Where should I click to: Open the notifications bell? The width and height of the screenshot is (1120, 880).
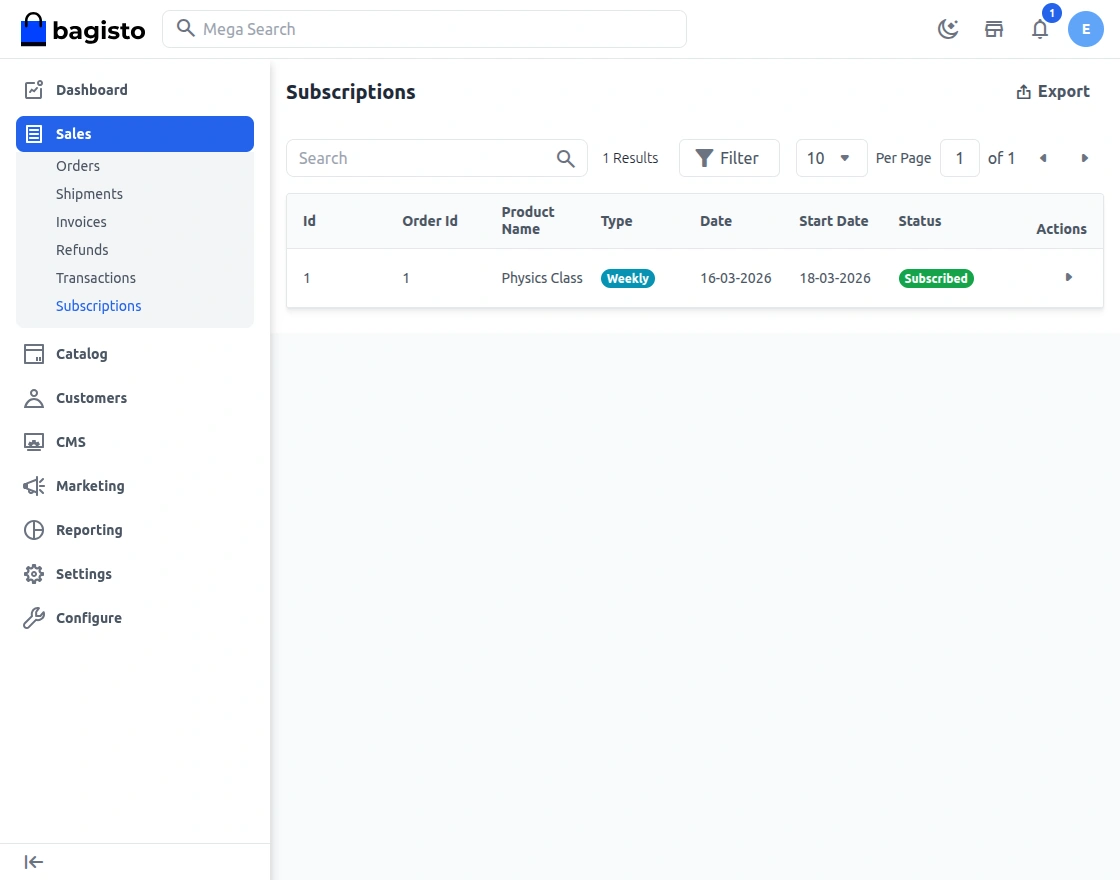tap(1040, 29)
